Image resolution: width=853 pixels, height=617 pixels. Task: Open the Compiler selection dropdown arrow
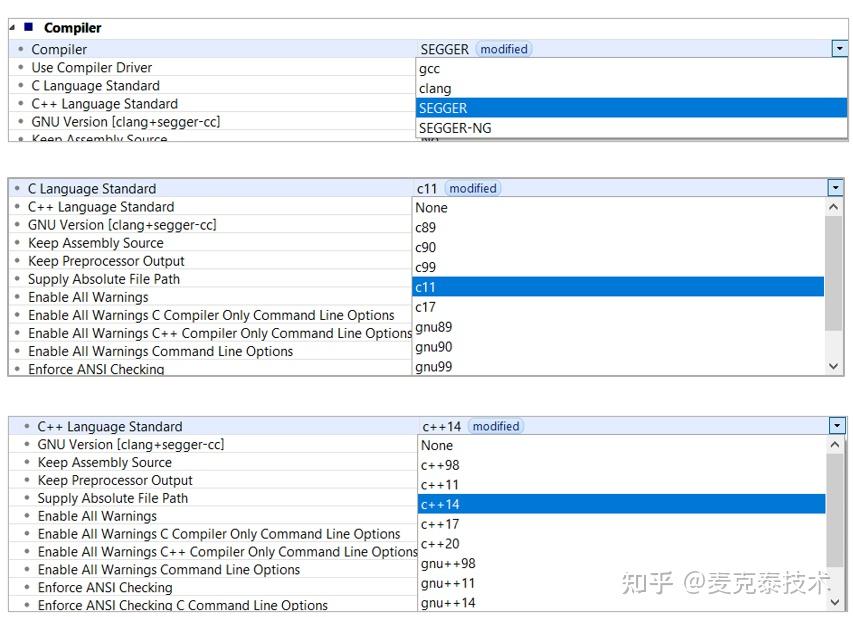click(839, 48)
